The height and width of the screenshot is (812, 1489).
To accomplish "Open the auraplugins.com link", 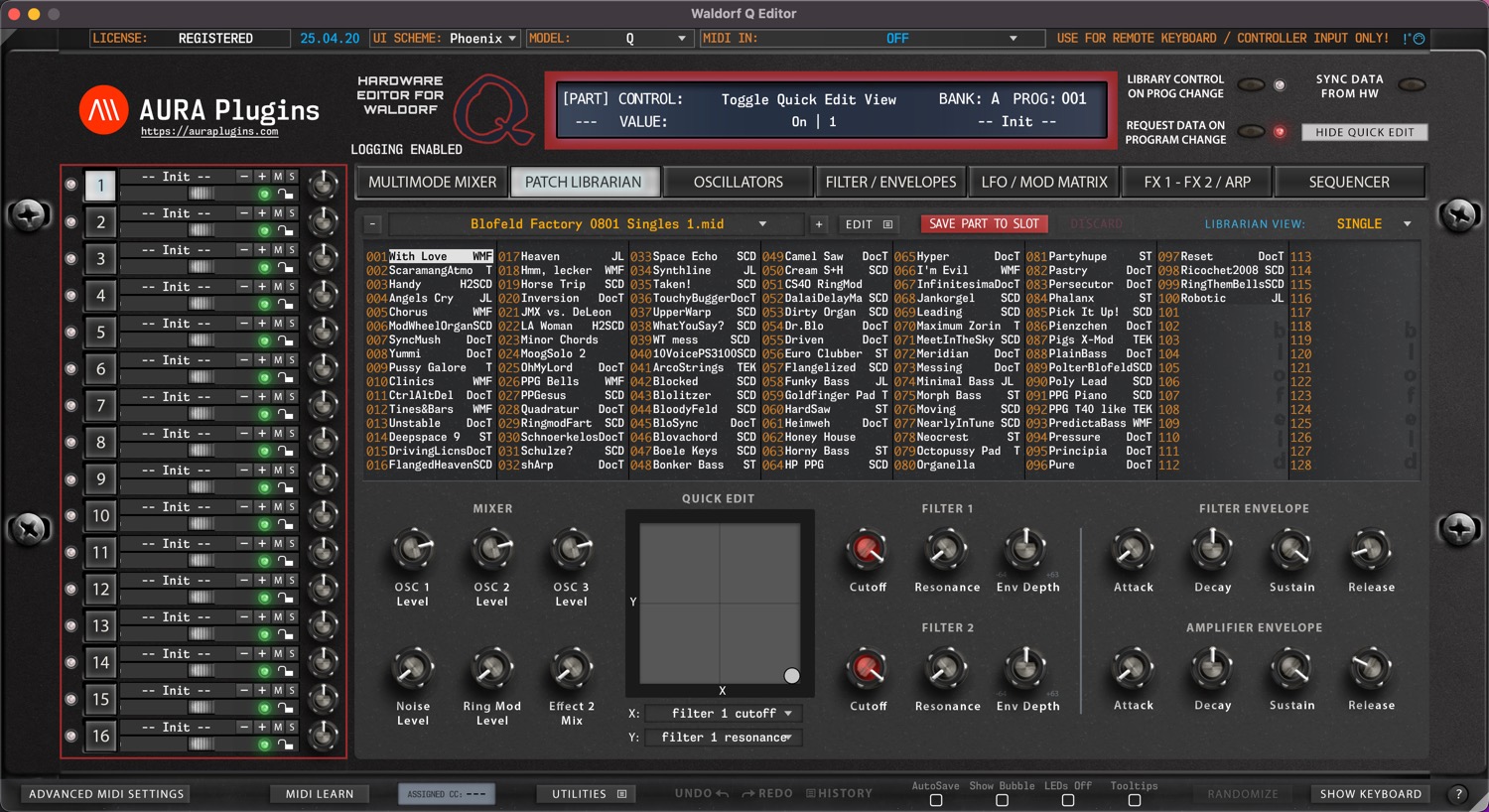I will point(209,131).
